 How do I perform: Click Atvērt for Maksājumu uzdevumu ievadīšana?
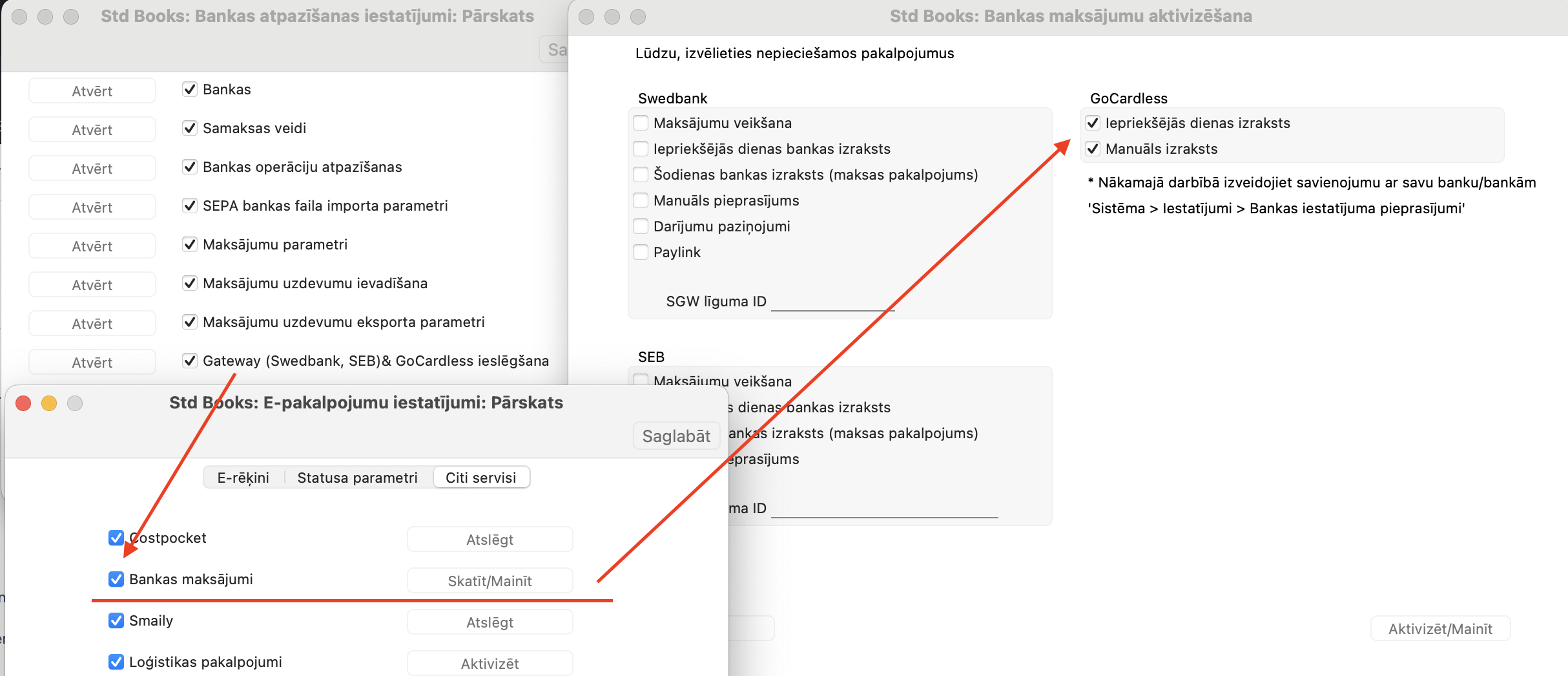(92, 285)
